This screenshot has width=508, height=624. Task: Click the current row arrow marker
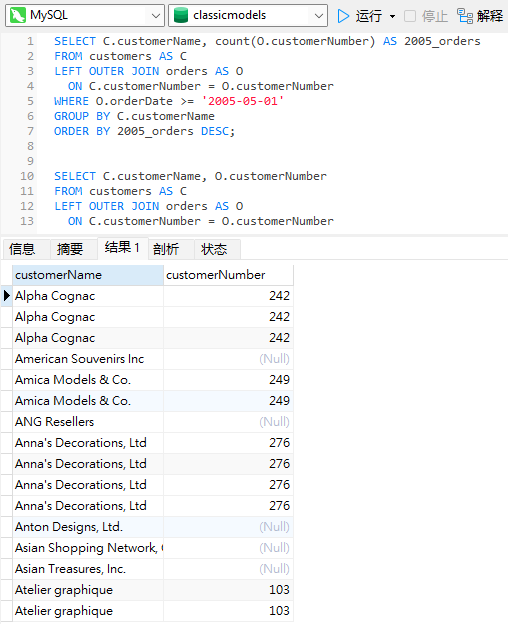(x=6, y=296)
